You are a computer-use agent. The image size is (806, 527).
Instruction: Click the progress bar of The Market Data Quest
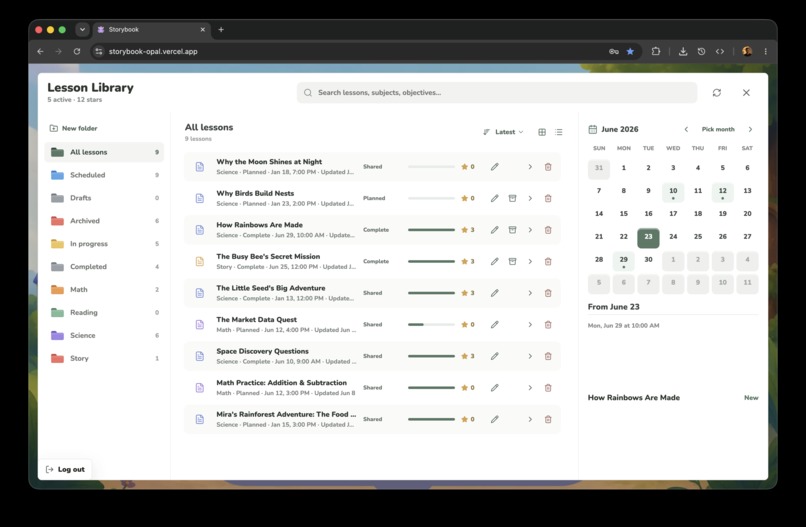coord(431,324)
